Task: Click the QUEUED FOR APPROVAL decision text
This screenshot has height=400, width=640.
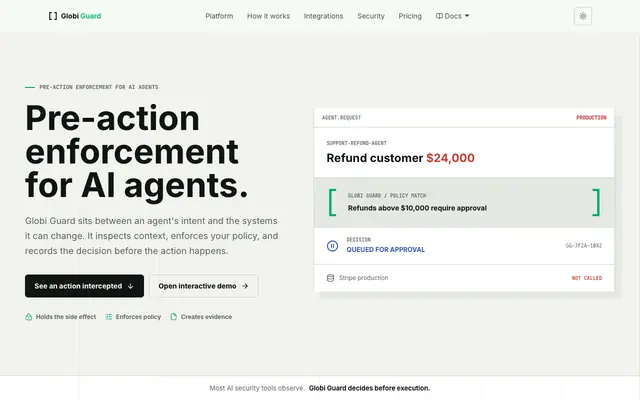Action: pyautogui.click(x=385, y=249)
